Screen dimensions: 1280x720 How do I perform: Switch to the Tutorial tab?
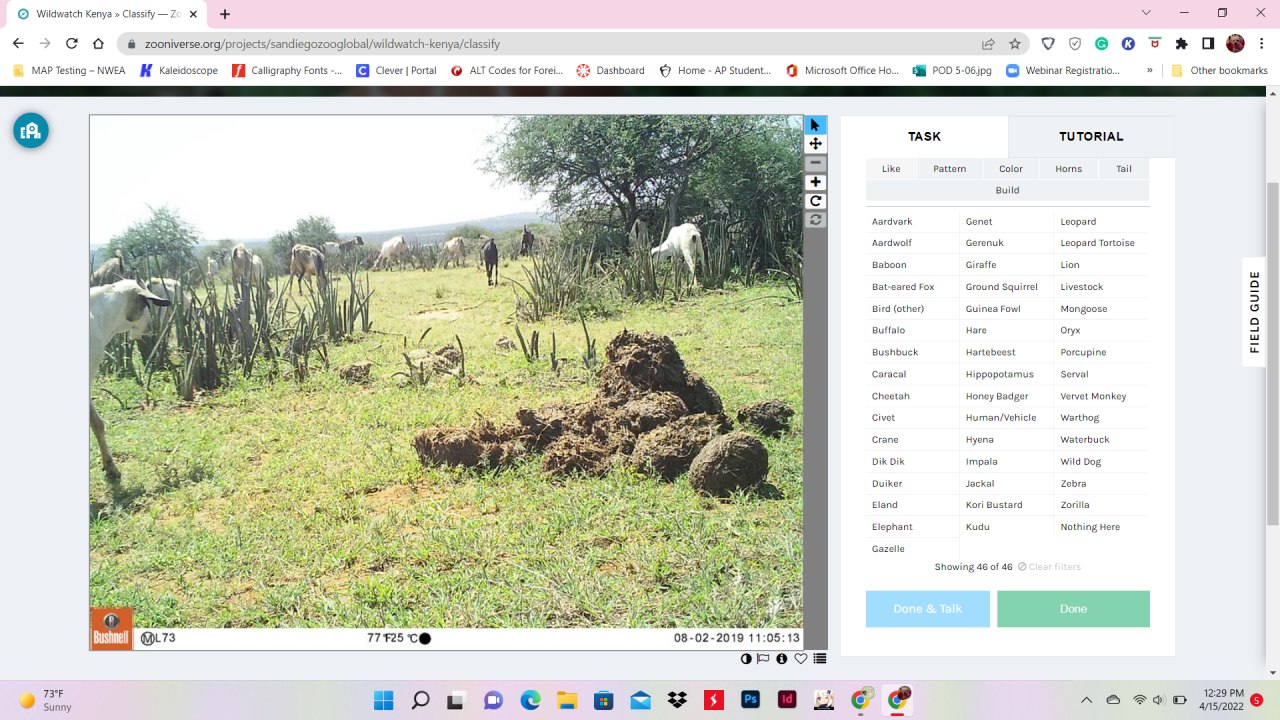1091,137
